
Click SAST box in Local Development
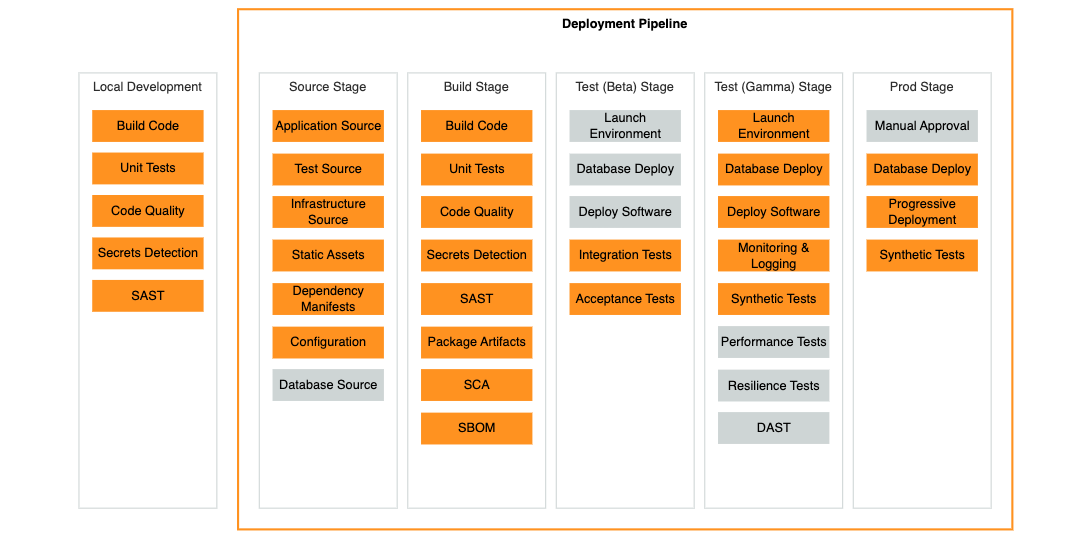pos(147,295)
